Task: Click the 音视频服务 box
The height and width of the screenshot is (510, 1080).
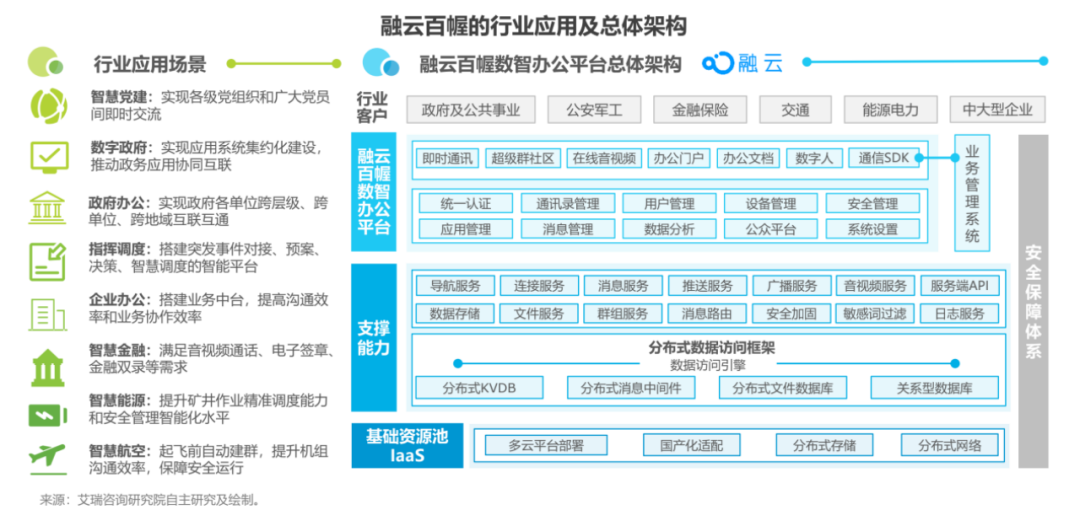Action: [875, 286]
